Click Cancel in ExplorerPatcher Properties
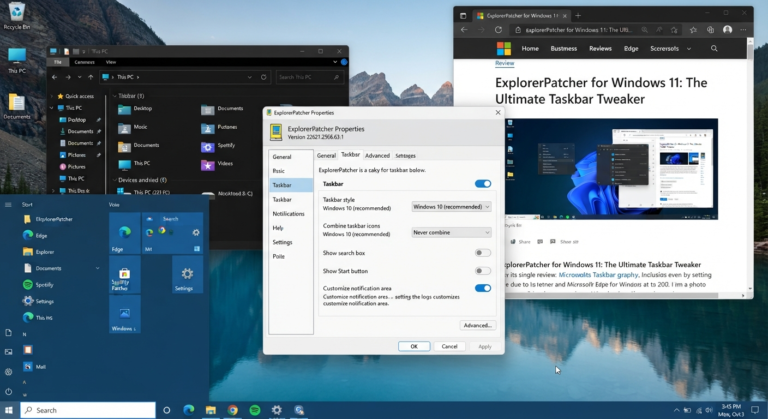This screenshot has width=768, height=419. 449,346
